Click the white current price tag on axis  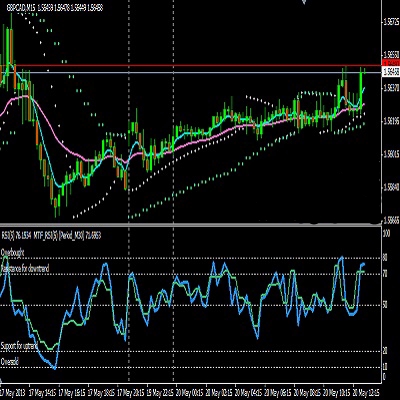pos(391,71)
